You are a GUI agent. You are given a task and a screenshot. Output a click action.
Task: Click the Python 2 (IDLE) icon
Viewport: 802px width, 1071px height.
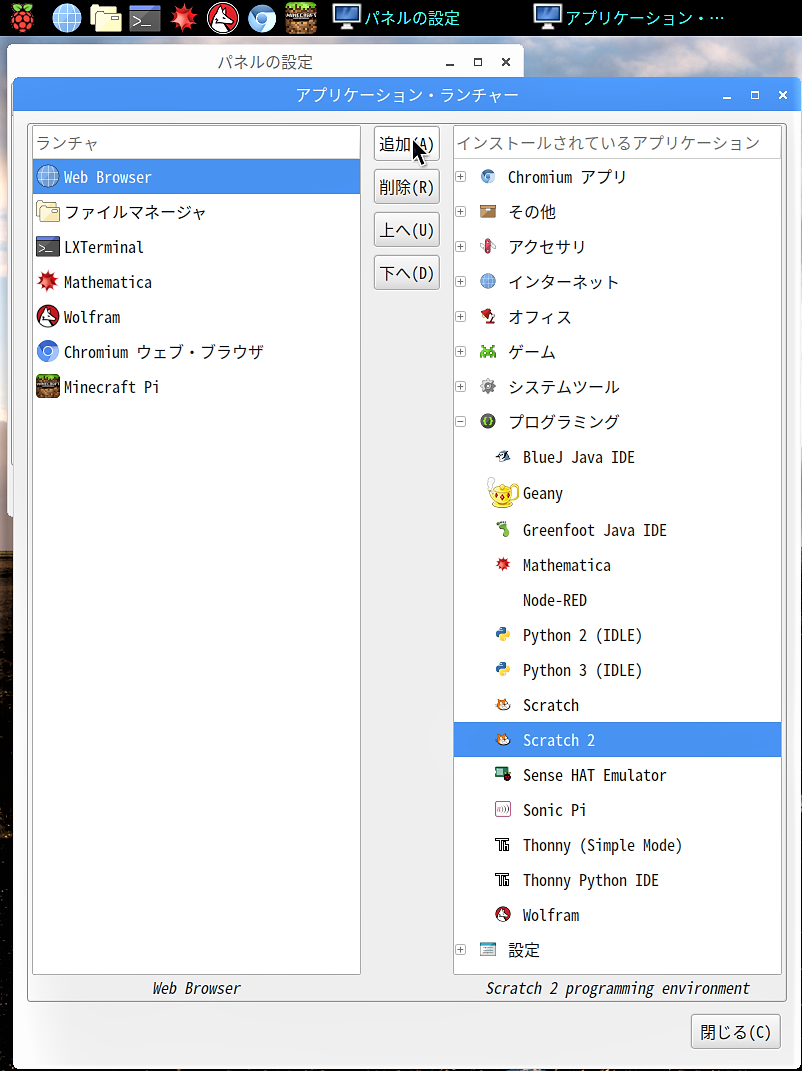click(503, 635)
